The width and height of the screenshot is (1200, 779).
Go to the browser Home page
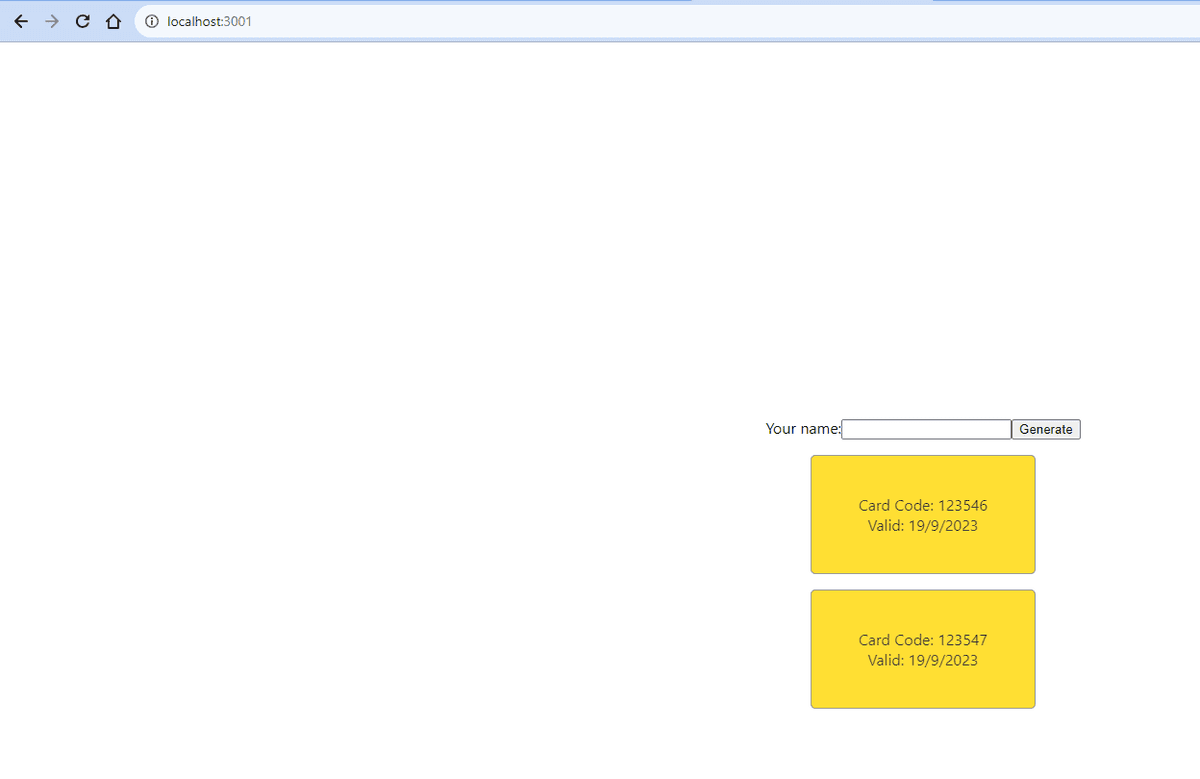113,21
